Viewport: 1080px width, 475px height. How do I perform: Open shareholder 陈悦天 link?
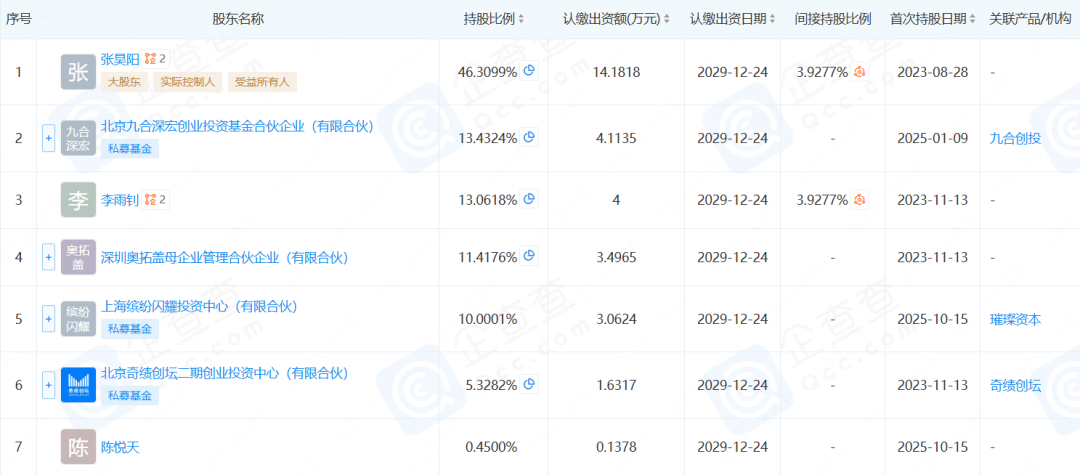click(x=121, y=447)
